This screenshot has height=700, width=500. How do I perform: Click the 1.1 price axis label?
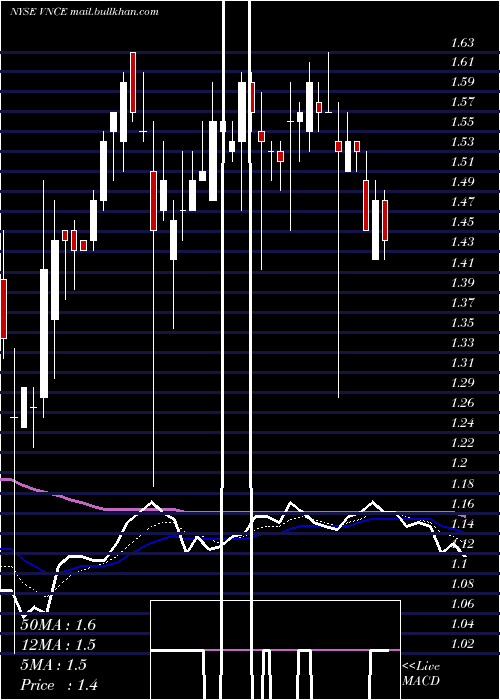[x=459, y=564]
